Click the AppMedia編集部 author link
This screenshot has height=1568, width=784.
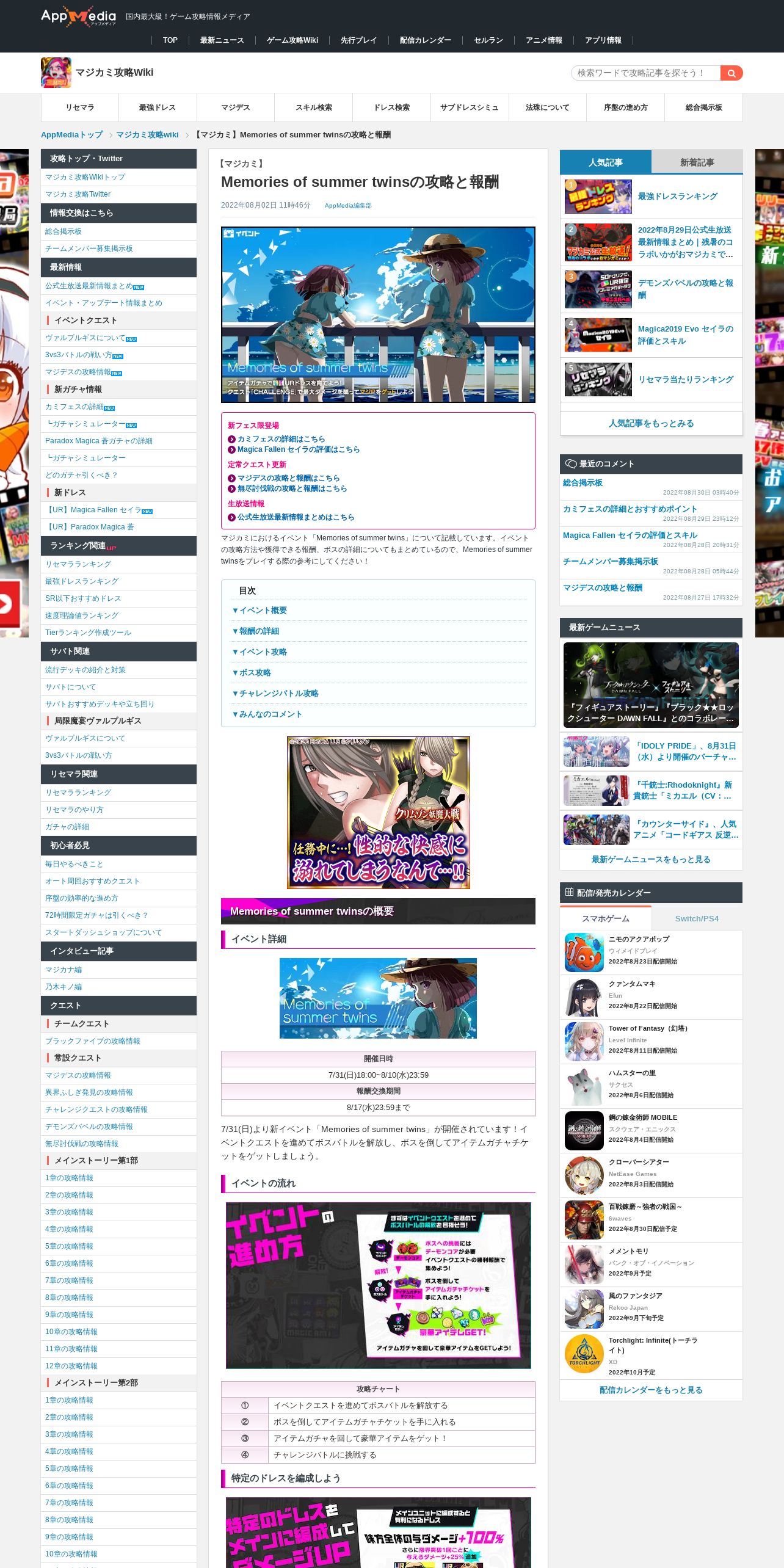coord(348,206)
